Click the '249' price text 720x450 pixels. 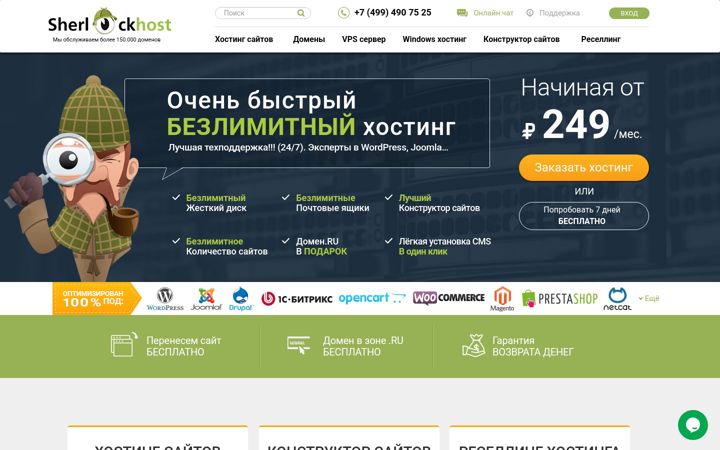tap(576, 124)
